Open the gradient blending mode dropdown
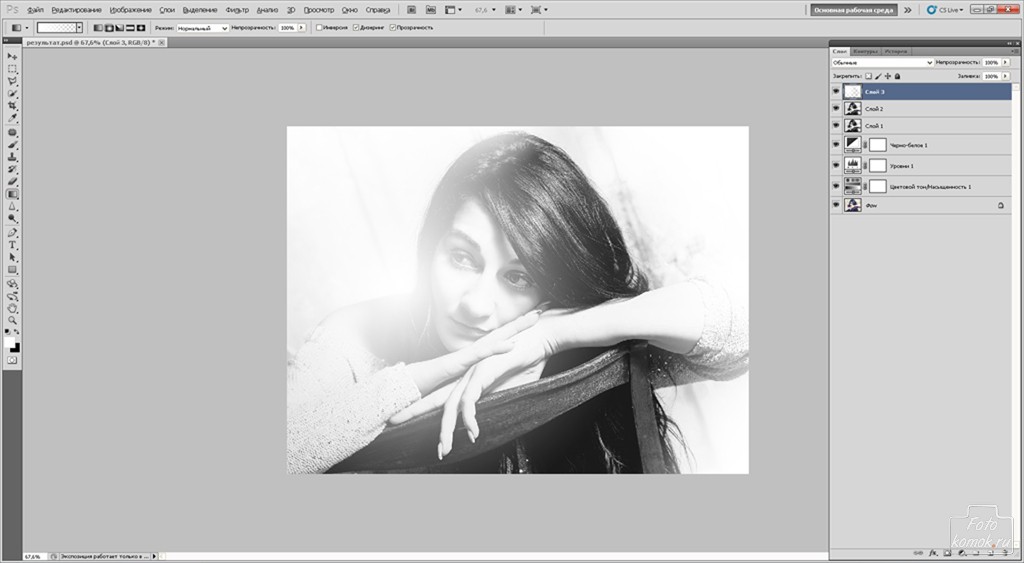The image size is (1024, 563). pyautogui.click(x=202, y=28)
